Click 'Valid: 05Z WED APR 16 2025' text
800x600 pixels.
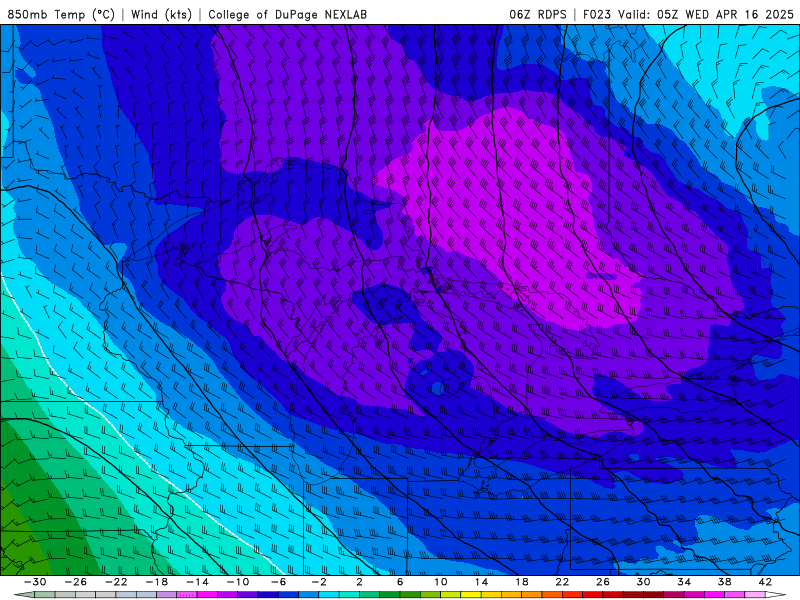(x=706, y=14)
